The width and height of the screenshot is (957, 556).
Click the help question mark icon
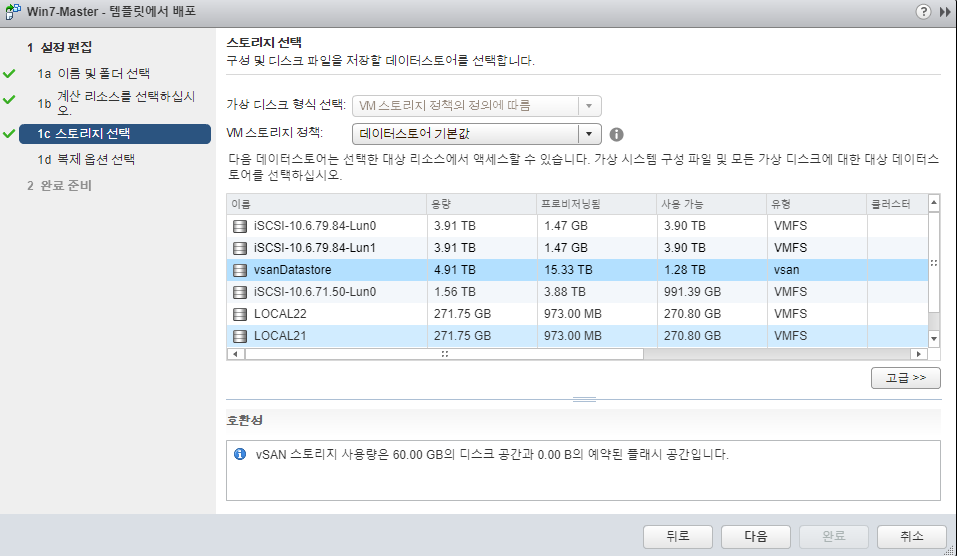[923, 12]
